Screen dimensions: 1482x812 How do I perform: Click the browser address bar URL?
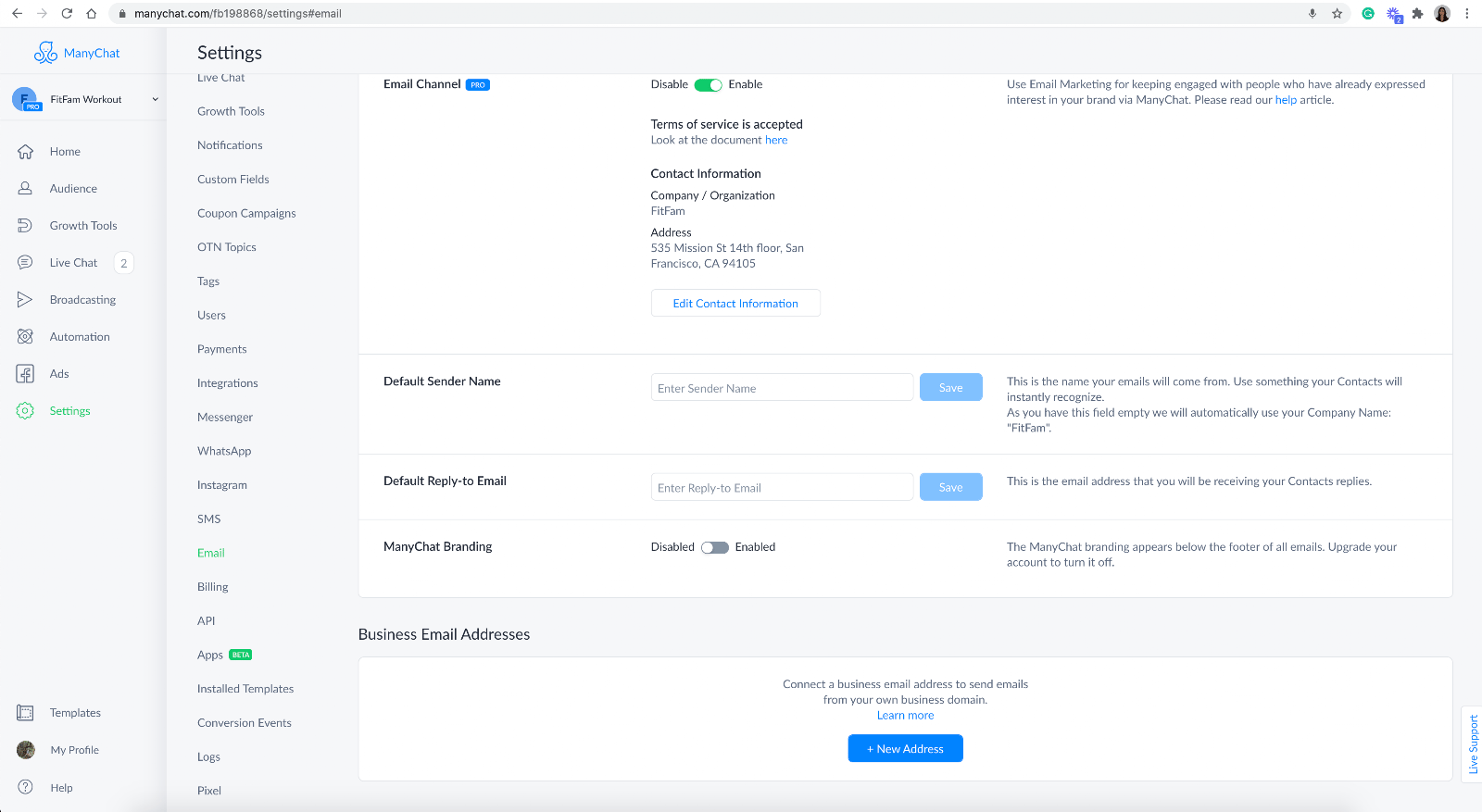pos(238,14)
